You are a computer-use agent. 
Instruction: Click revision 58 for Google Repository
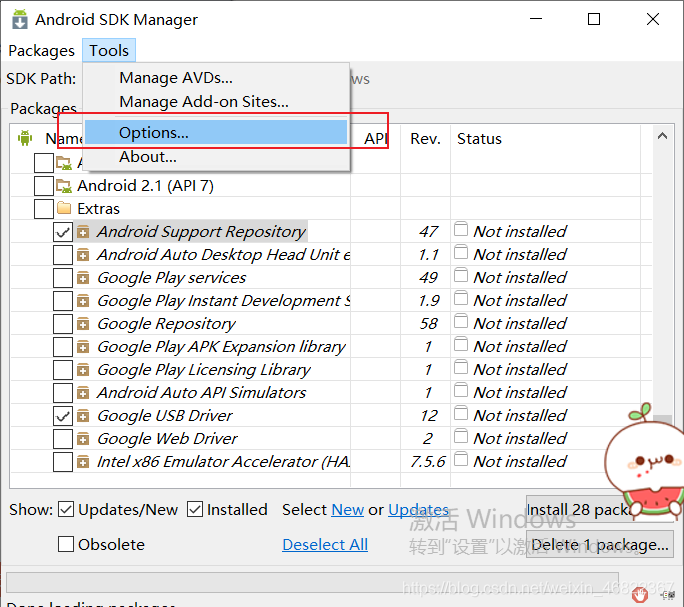428,324
